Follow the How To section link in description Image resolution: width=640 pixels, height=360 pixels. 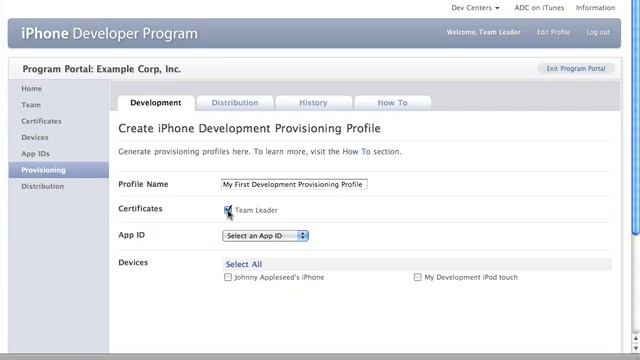(x=356, y=151)
